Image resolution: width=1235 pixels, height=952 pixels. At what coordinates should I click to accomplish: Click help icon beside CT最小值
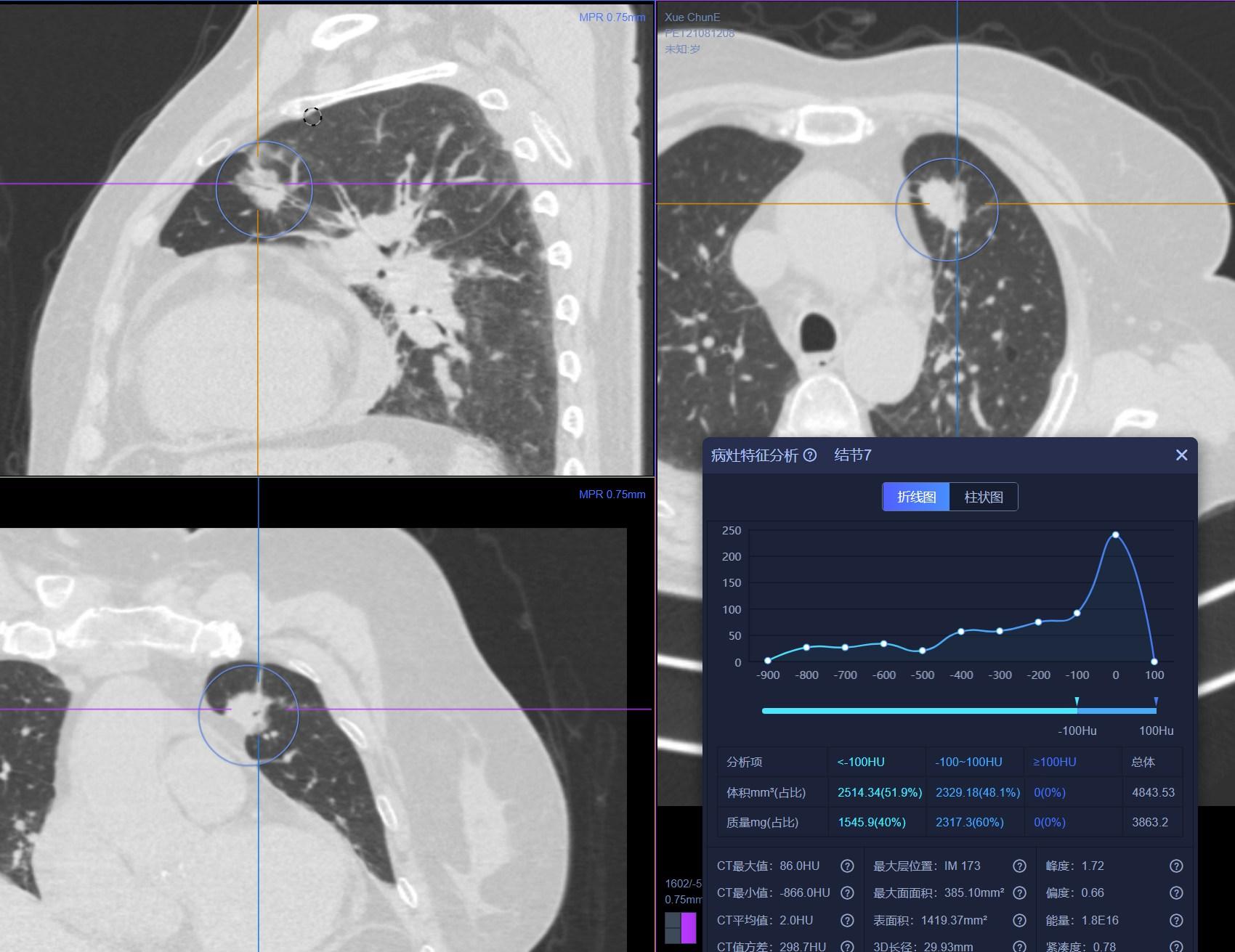[847, 892]
